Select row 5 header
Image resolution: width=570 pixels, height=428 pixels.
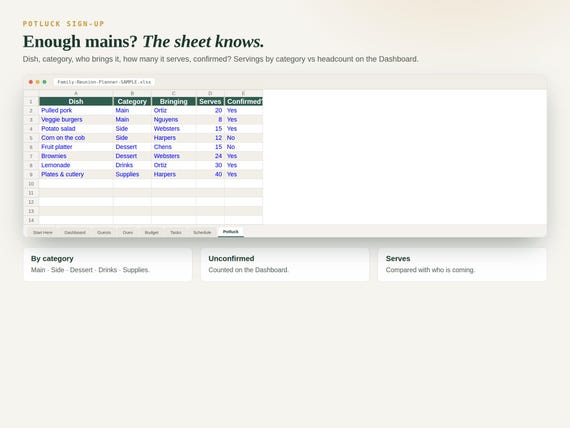(x=31, y=138)
